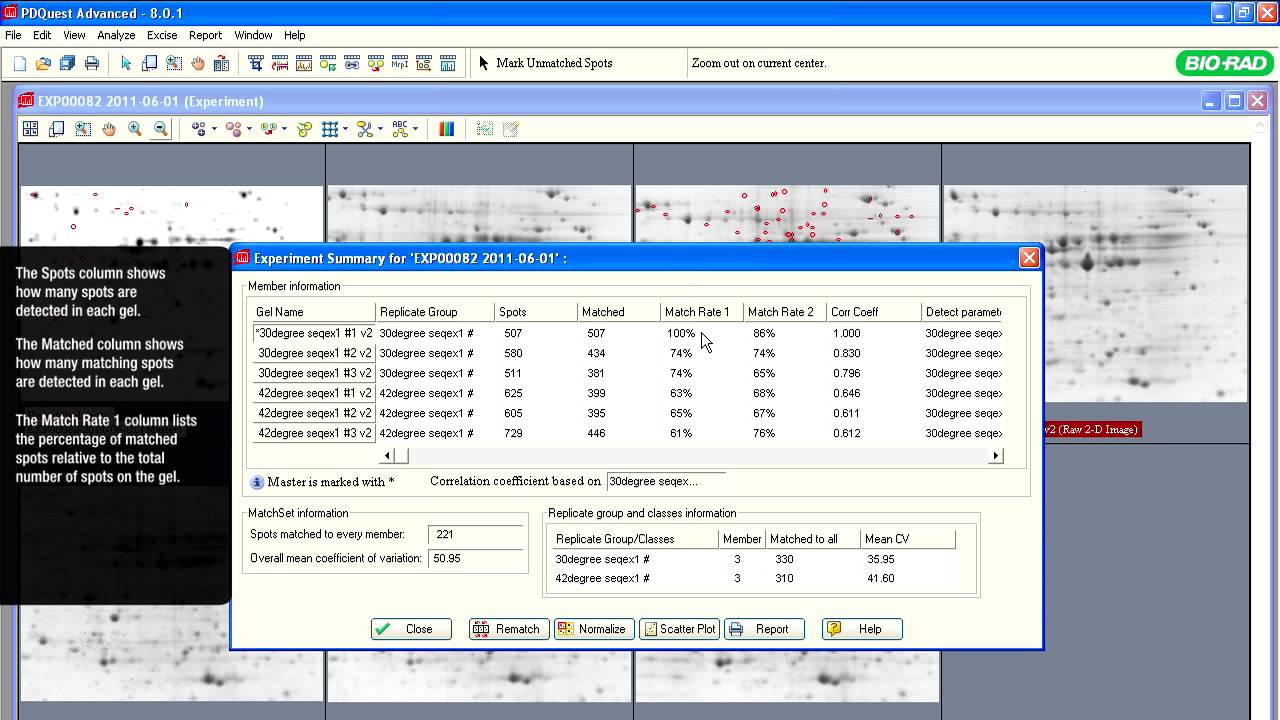Click the Mean CV value 41.60

[x=881, y=579]
